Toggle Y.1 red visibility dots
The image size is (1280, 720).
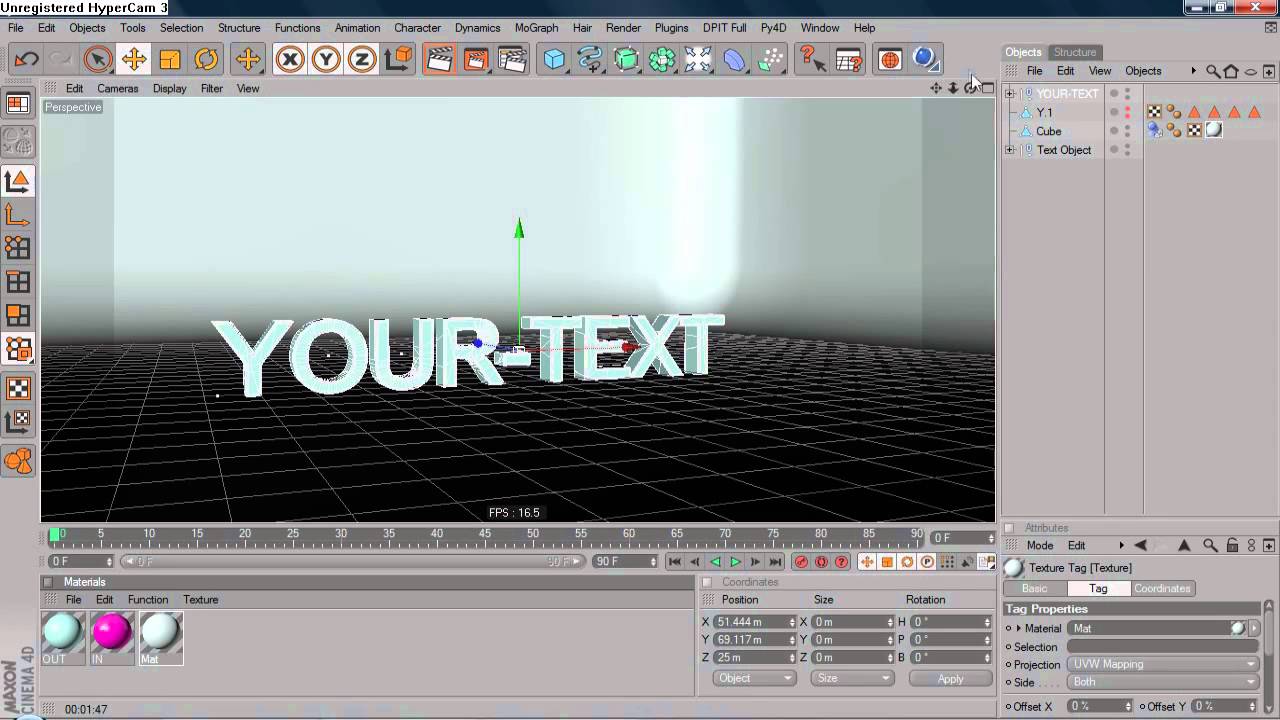point(1127,113)
